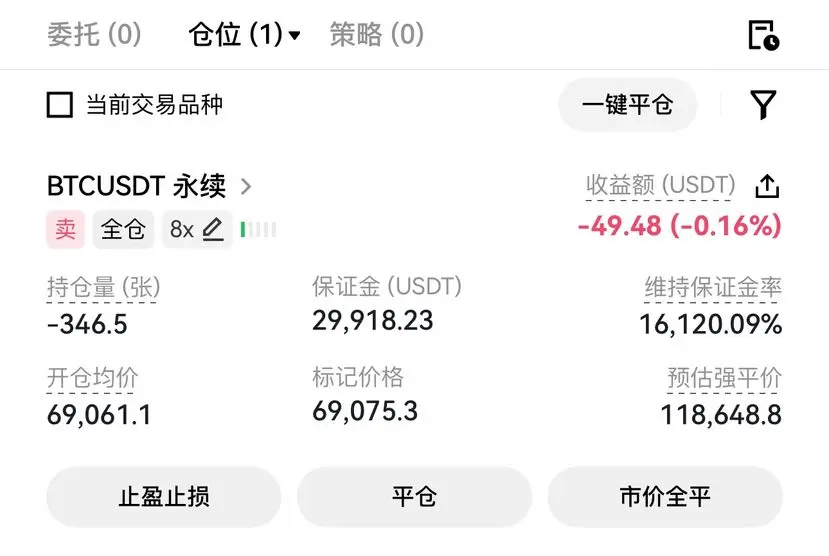Open order history icon at top right
829x556 pixels.
point(764,35)
